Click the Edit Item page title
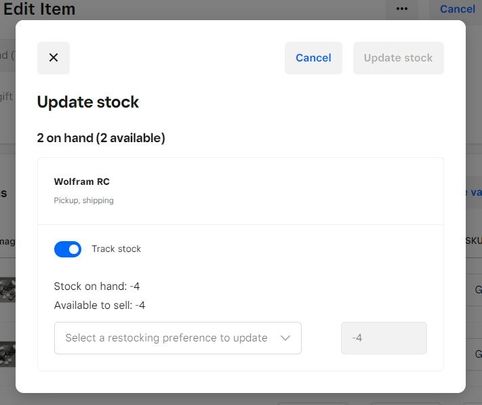The width and height of the screenshot is (482, 405). click(39, 9)
